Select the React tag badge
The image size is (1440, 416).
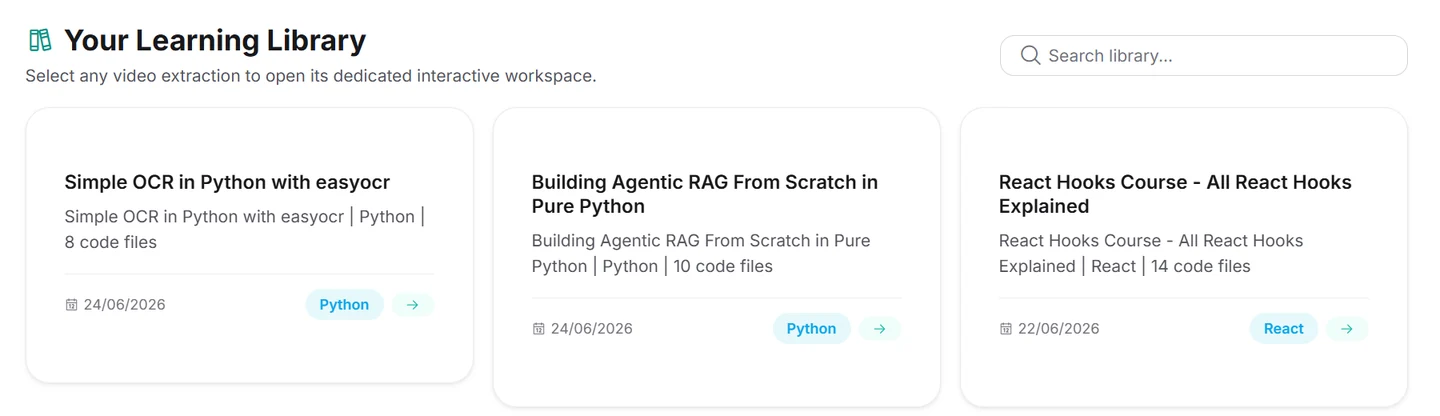(x=1283, y=328)
